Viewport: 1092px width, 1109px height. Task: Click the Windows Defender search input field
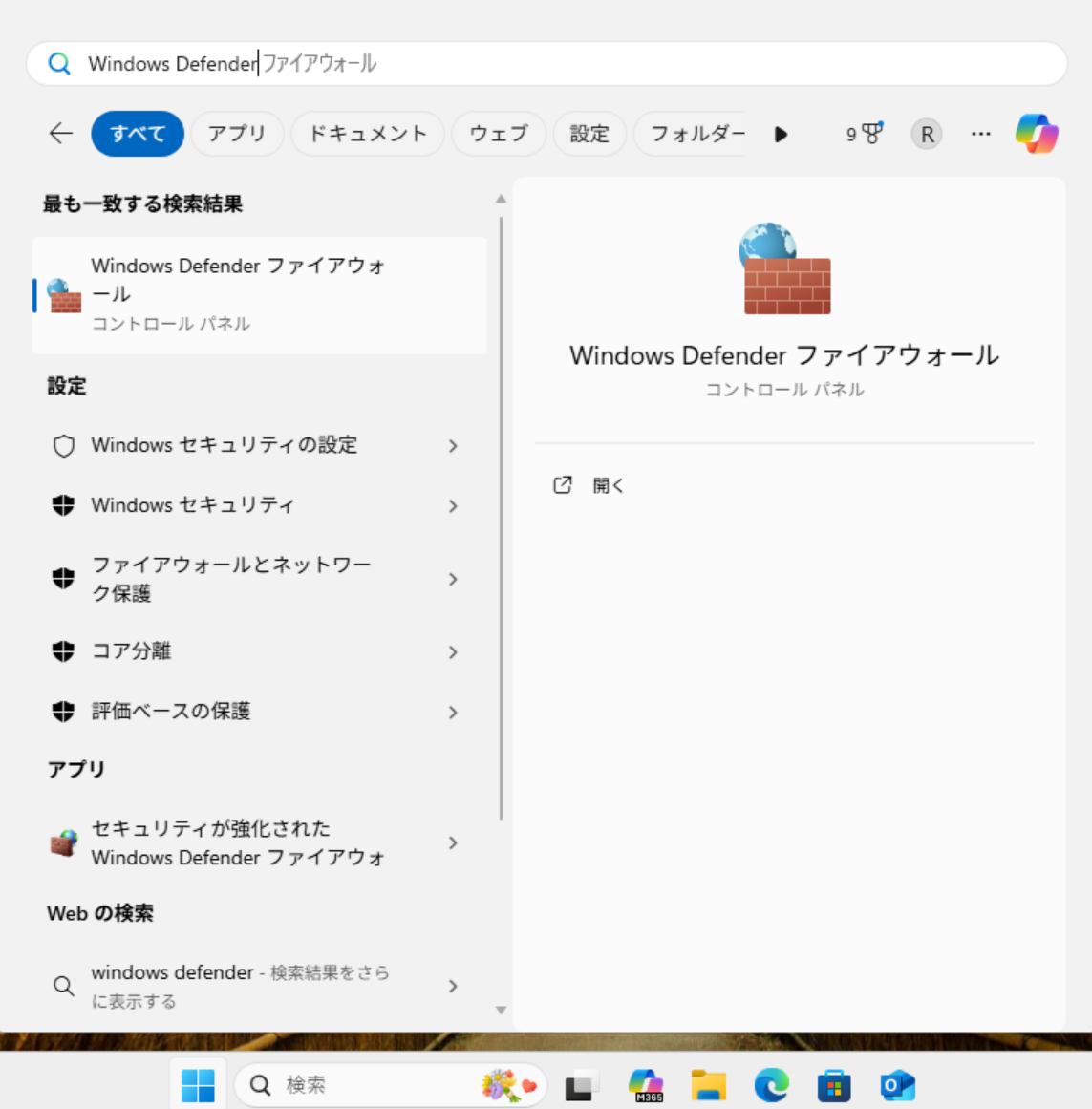[x=573, y=64]
